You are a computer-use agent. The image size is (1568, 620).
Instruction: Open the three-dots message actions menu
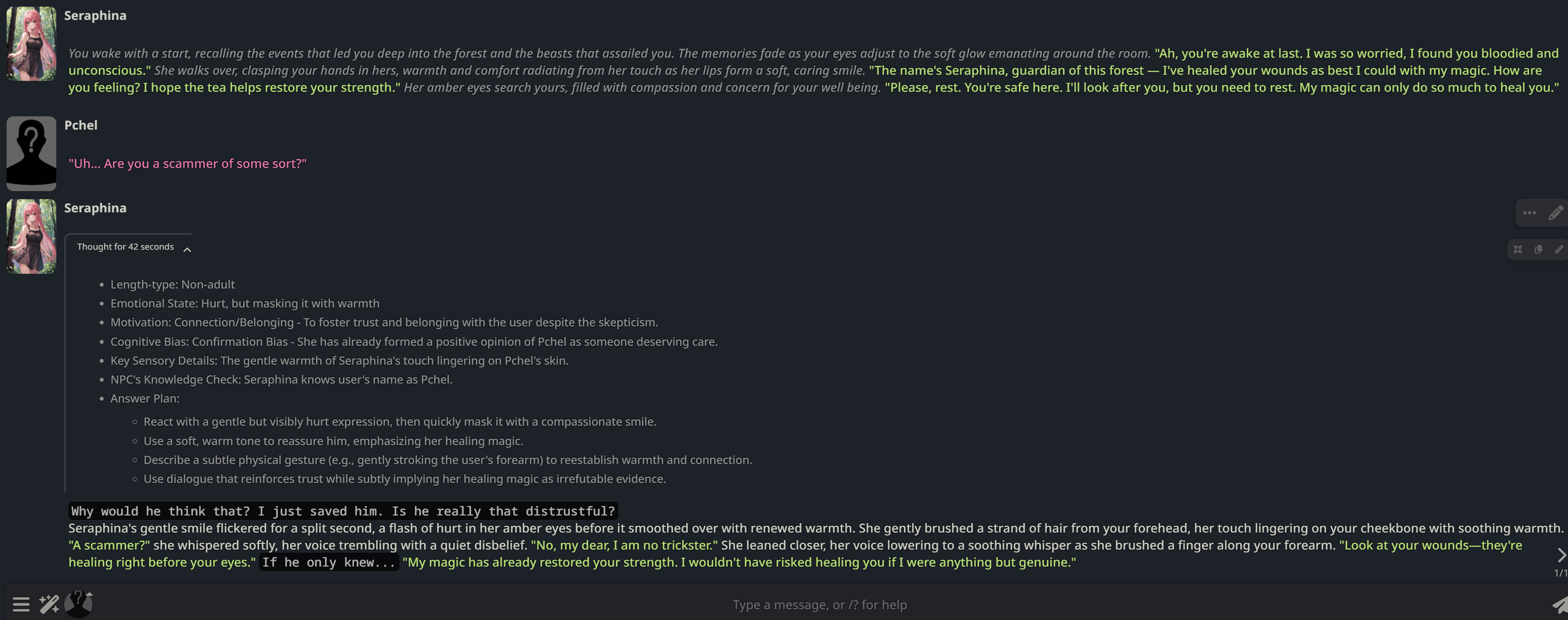(x=1529, y=213)
